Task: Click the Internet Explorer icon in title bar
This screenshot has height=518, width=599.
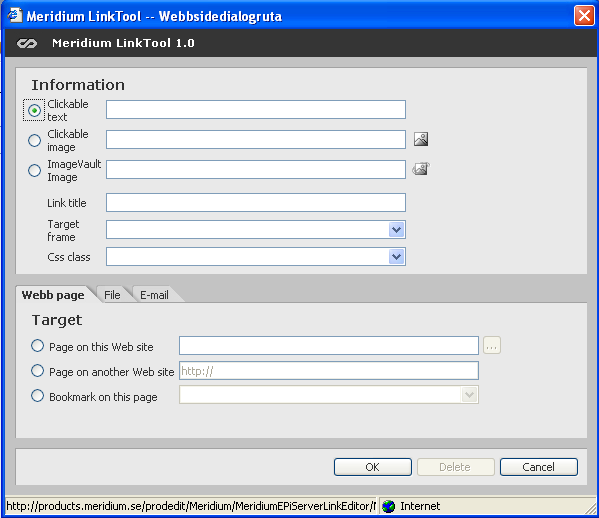Action: click(14, 15)
